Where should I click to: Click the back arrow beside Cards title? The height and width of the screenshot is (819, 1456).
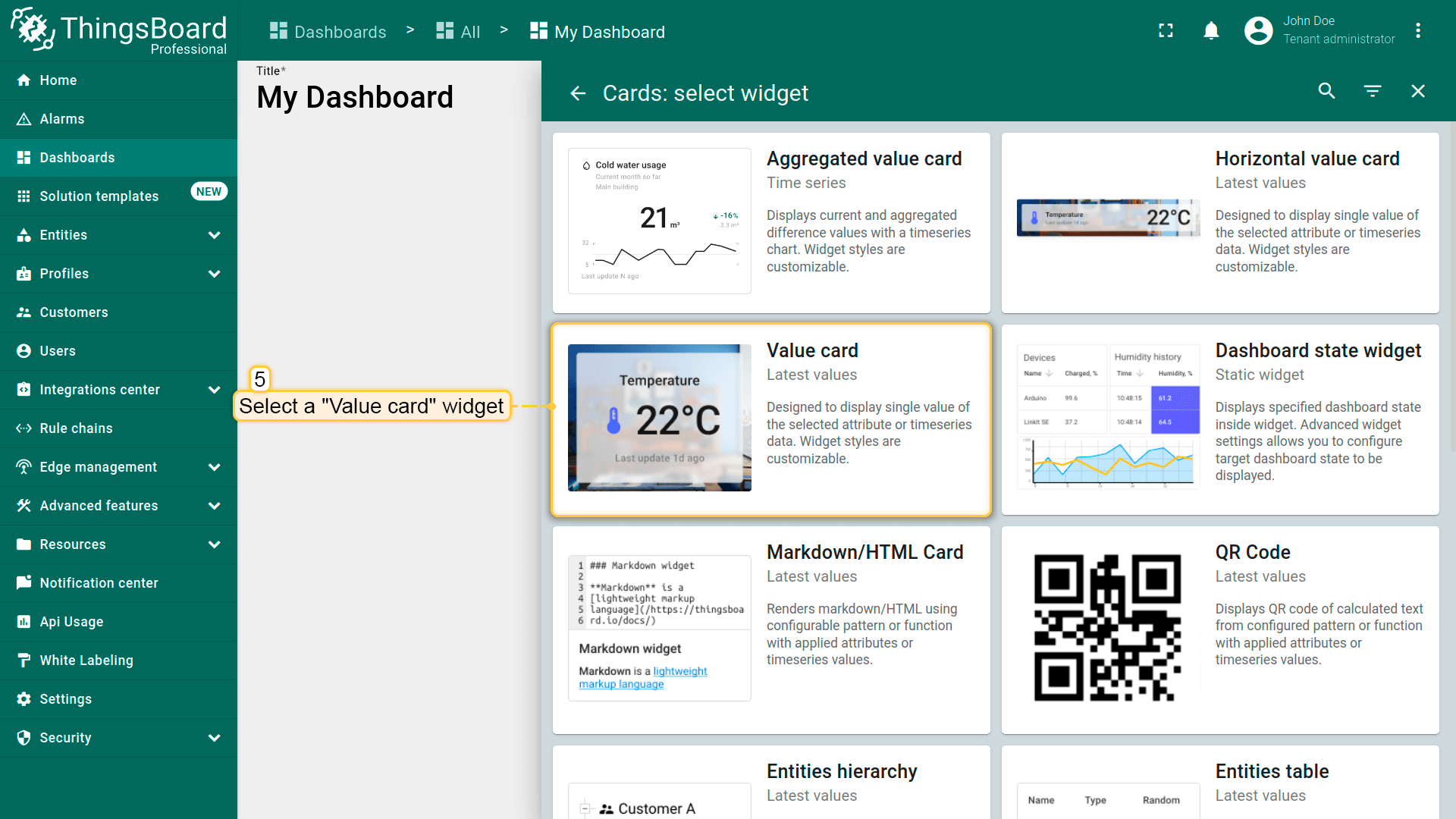578,93
